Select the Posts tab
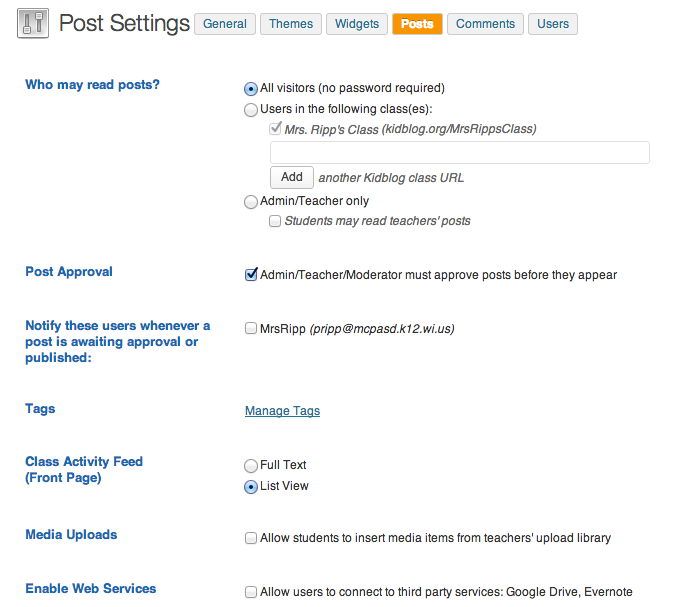Image resolution: width=679 pixels, height=607 pixels. pyautogui.click(x=417, y=24)
